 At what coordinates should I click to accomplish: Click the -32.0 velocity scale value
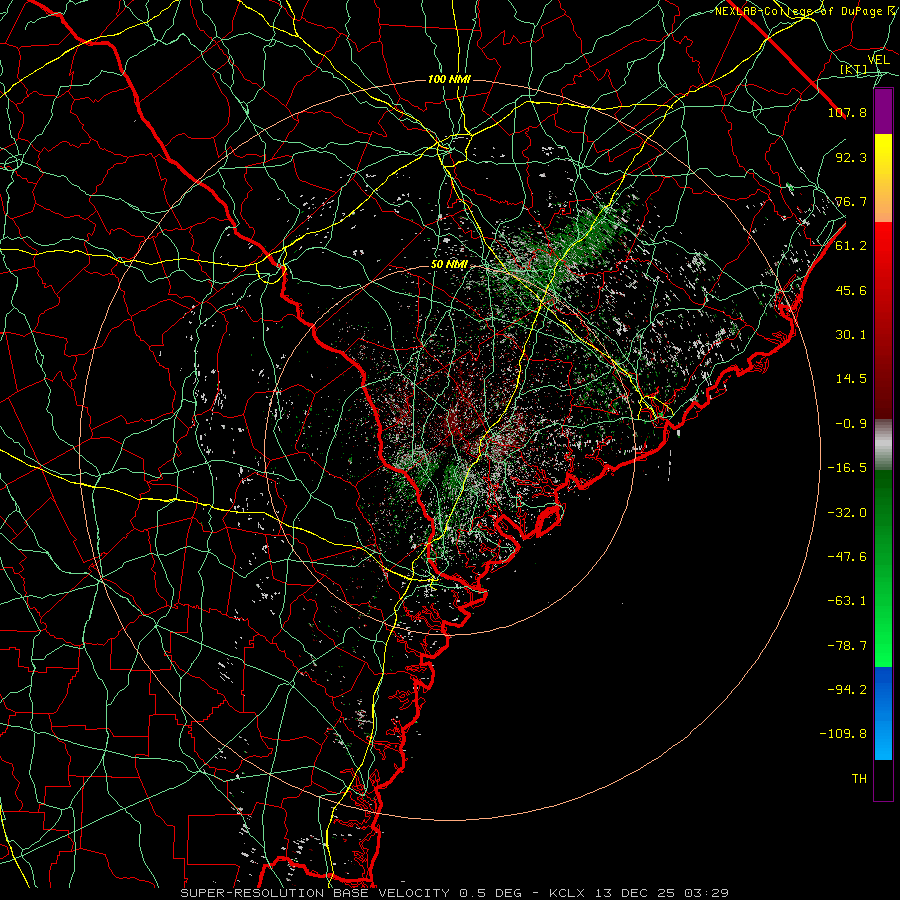tap(847, 513)
